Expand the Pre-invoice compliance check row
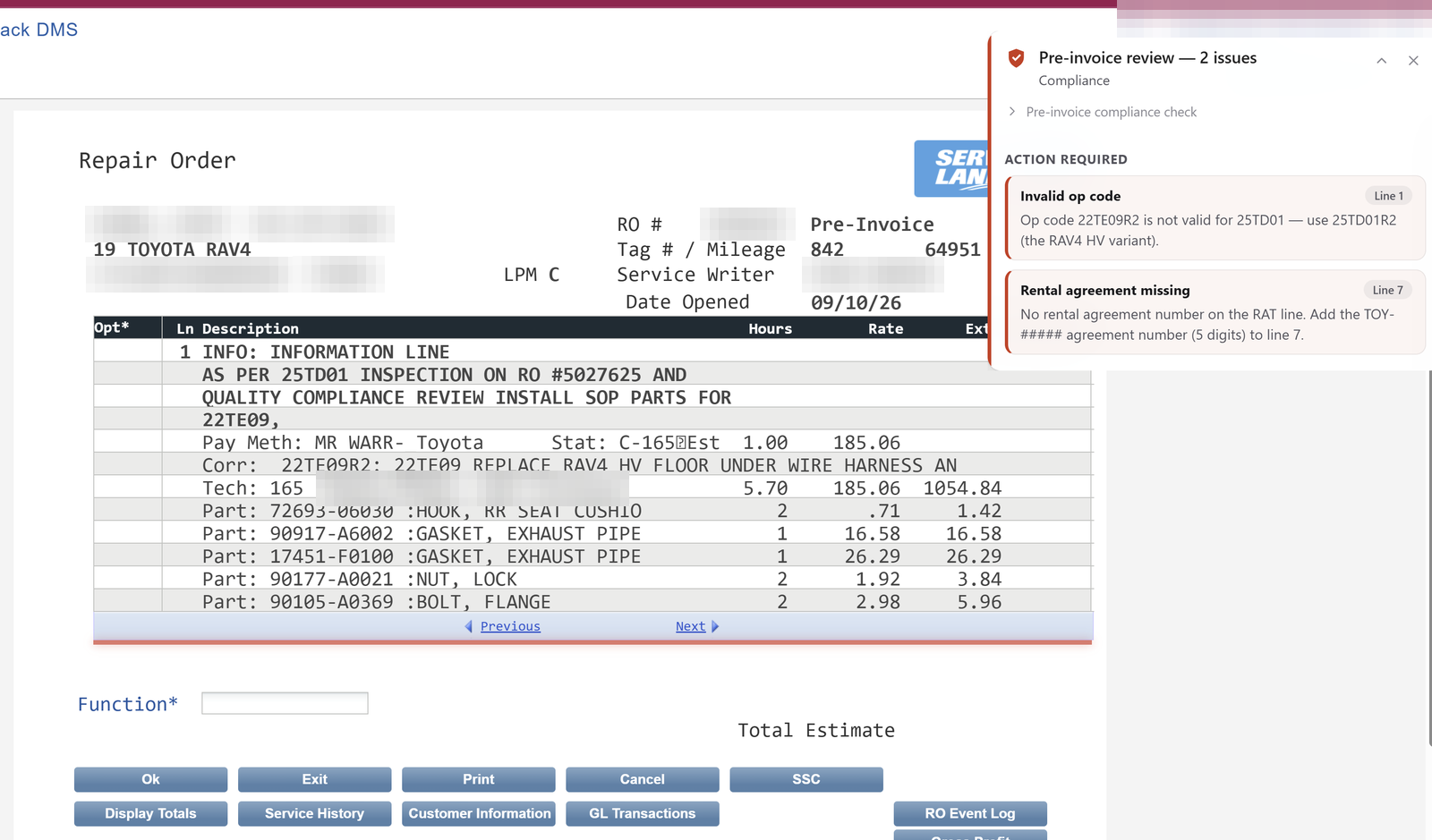Image resolution: width=1432 pixels, height=840 pixels. (x=1103, y=112)
